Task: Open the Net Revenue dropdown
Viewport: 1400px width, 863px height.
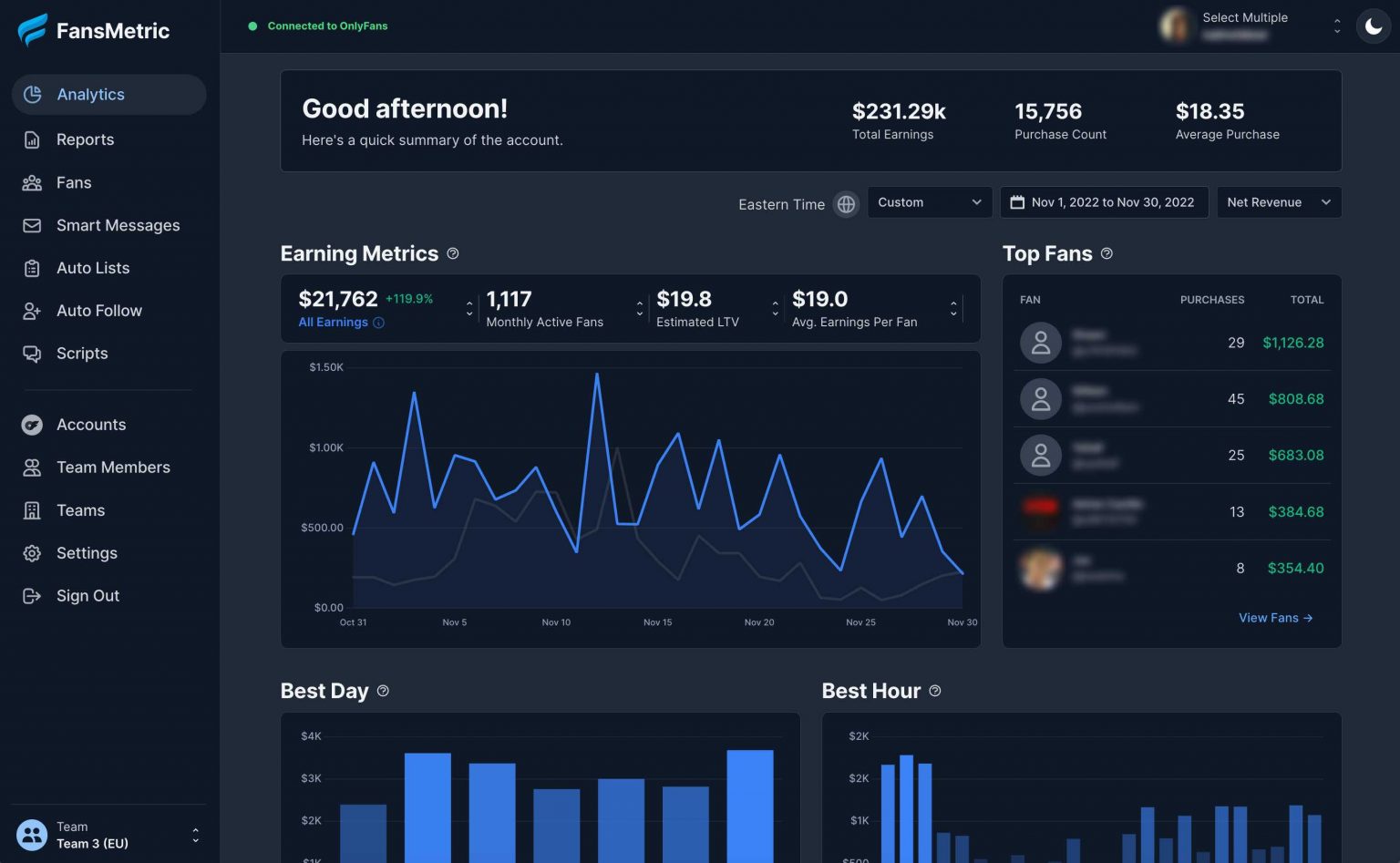Action: (1279, 202)
